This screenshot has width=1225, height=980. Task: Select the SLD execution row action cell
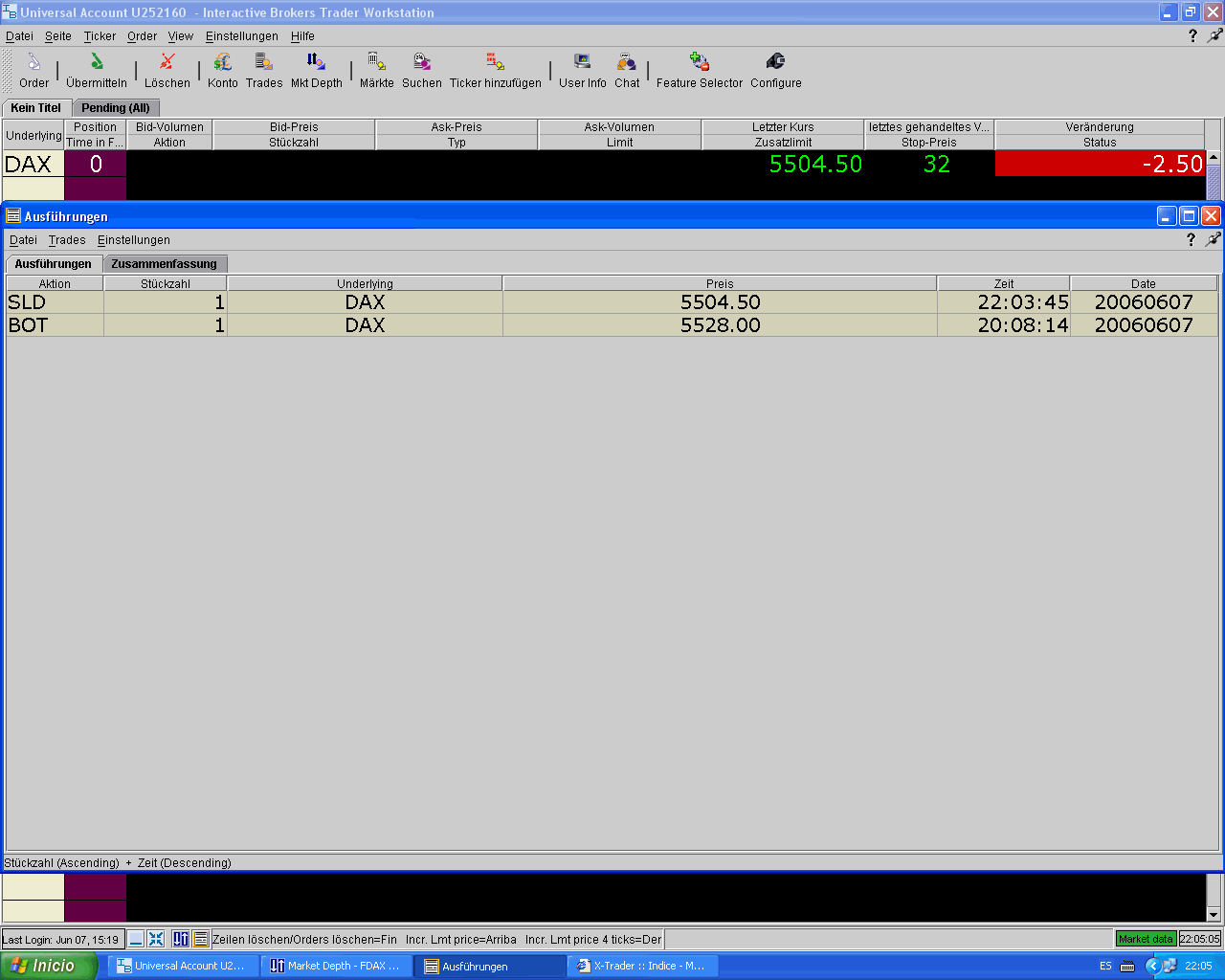(x=55, y=302)
